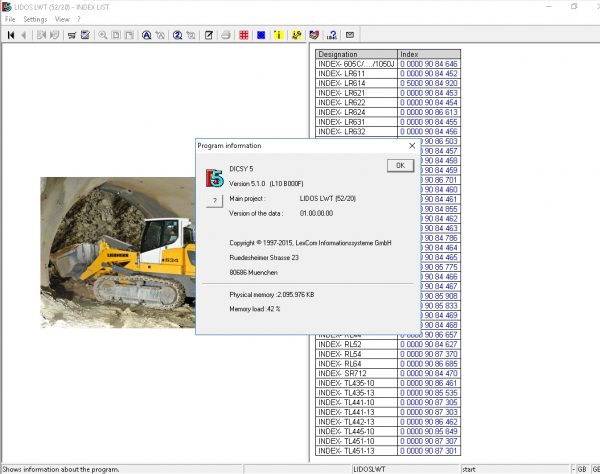
Task: Click the shopping cart icon in toolbar
Action: coord(72,35)
